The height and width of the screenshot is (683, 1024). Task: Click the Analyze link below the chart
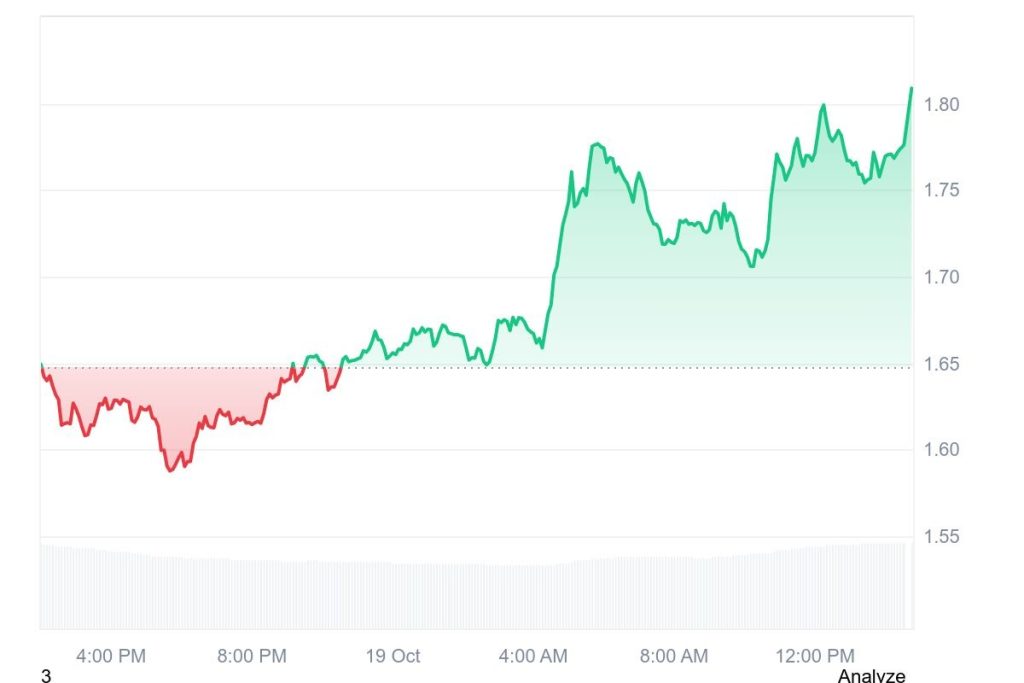(871, 676)
